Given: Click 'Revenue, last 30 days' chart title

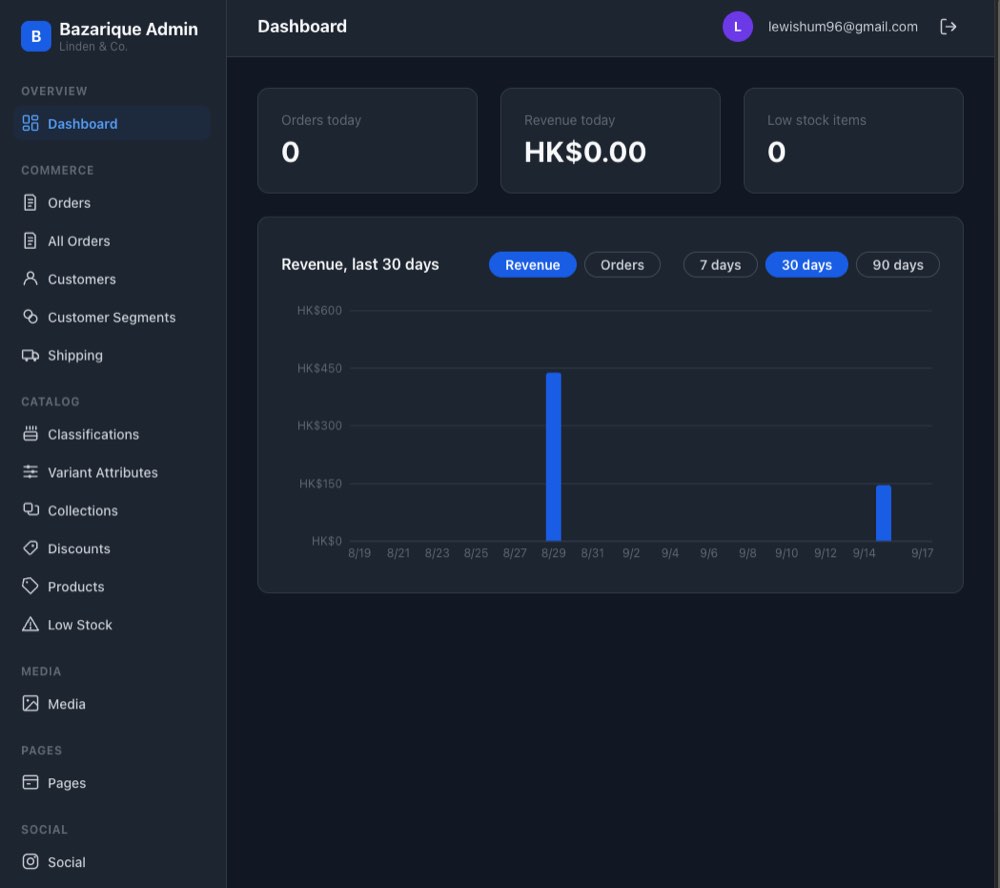Looking at the screenshot, I should (x=360, y=264).
